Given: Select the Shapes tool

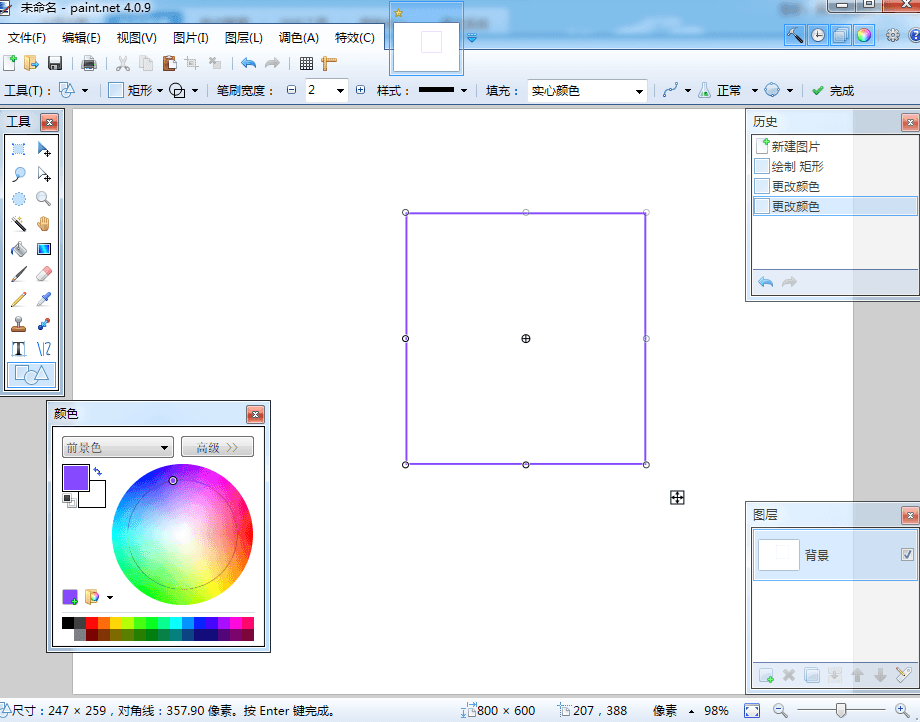Looking at the screenshot, I should (x=32, y=375).
